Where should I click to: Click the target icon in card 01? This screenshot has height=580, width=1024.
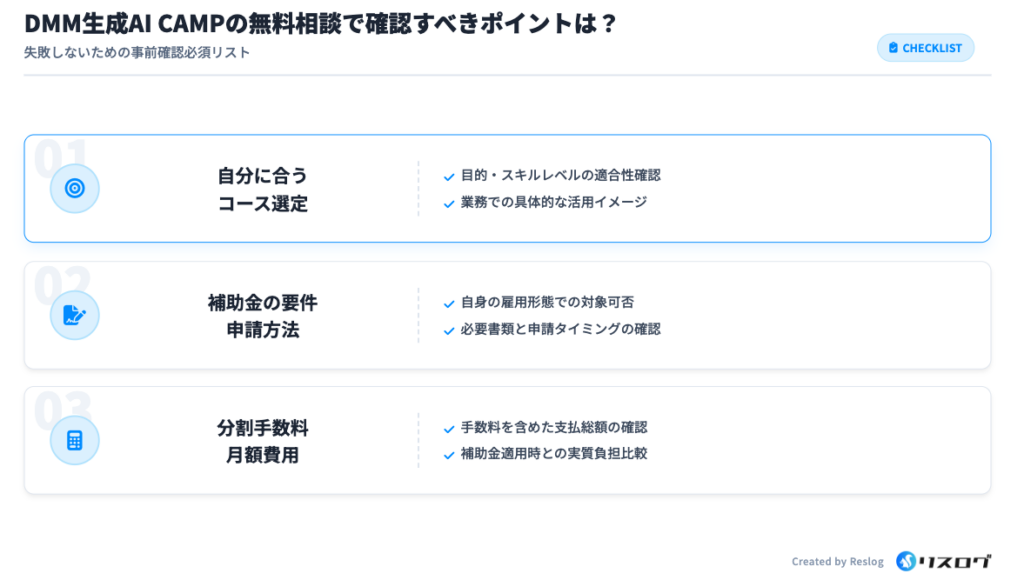75,188
